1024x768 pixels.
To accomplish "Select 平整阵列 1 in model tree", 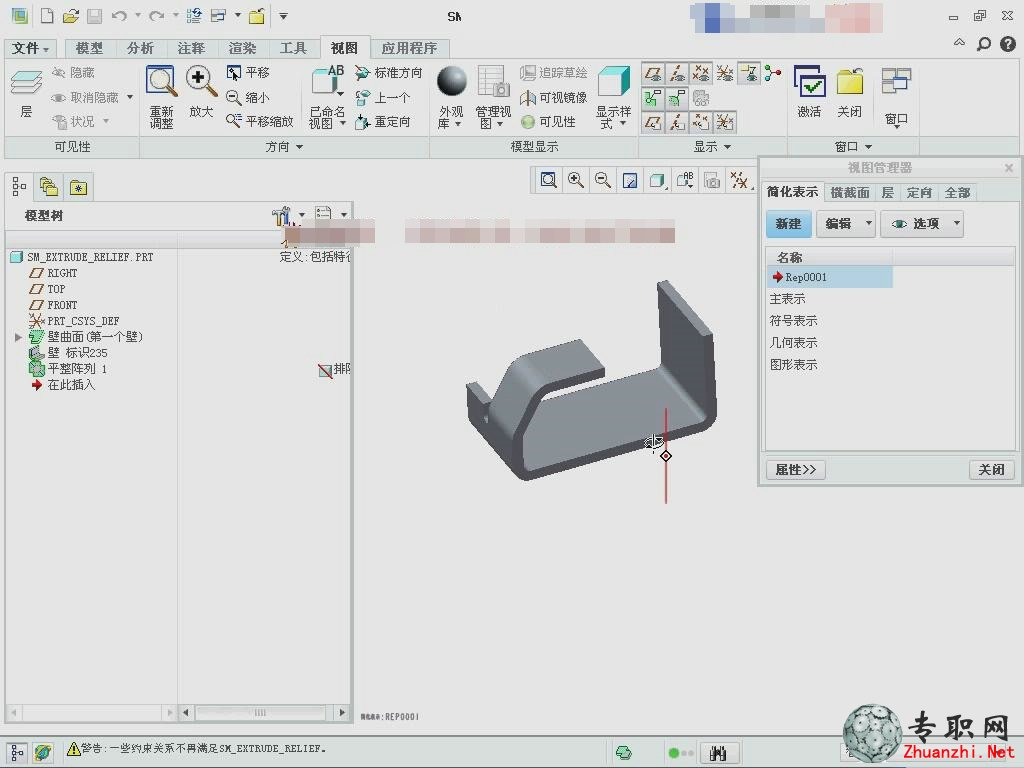I will 68,369.
